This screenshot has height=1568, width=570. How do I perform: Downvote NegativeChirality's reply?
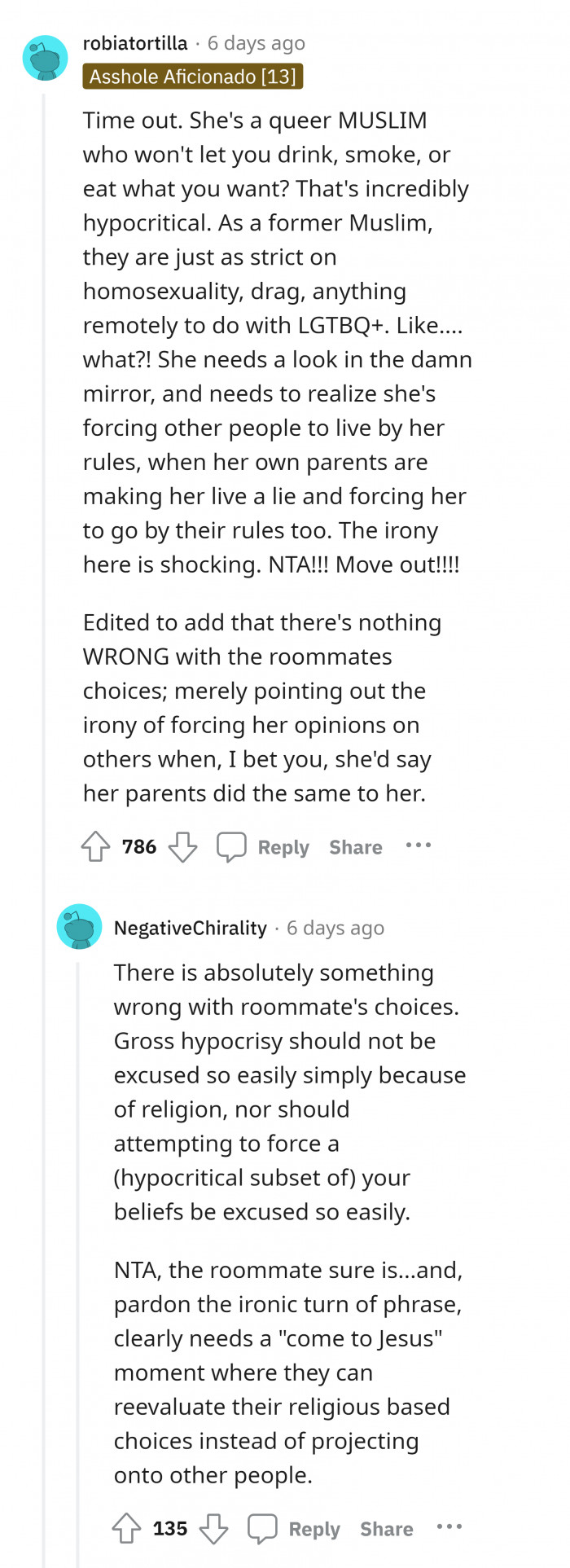point(213,1529)
